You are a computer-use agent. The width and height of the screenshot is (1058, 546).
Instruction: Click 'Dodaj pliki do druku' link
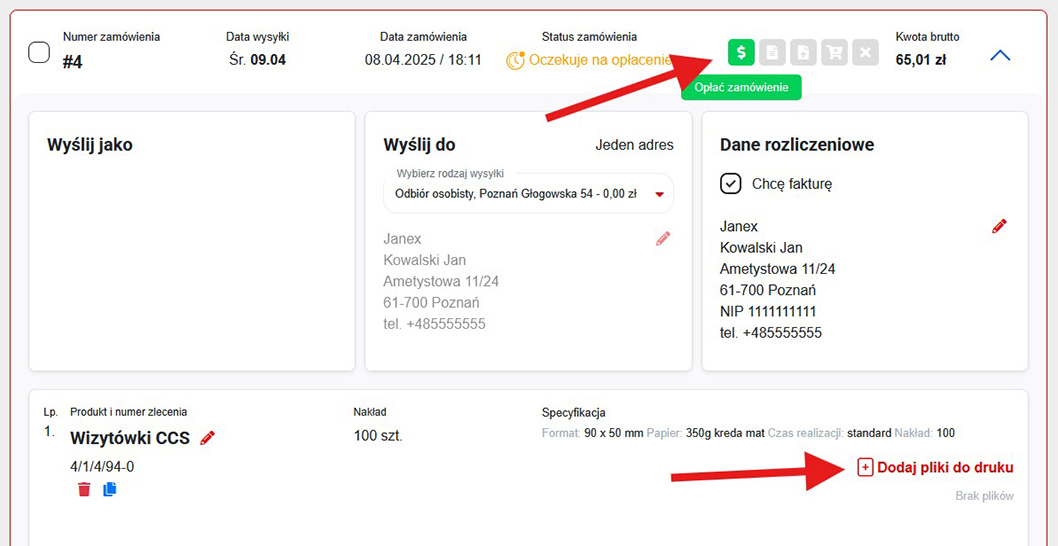coord(936,467)
